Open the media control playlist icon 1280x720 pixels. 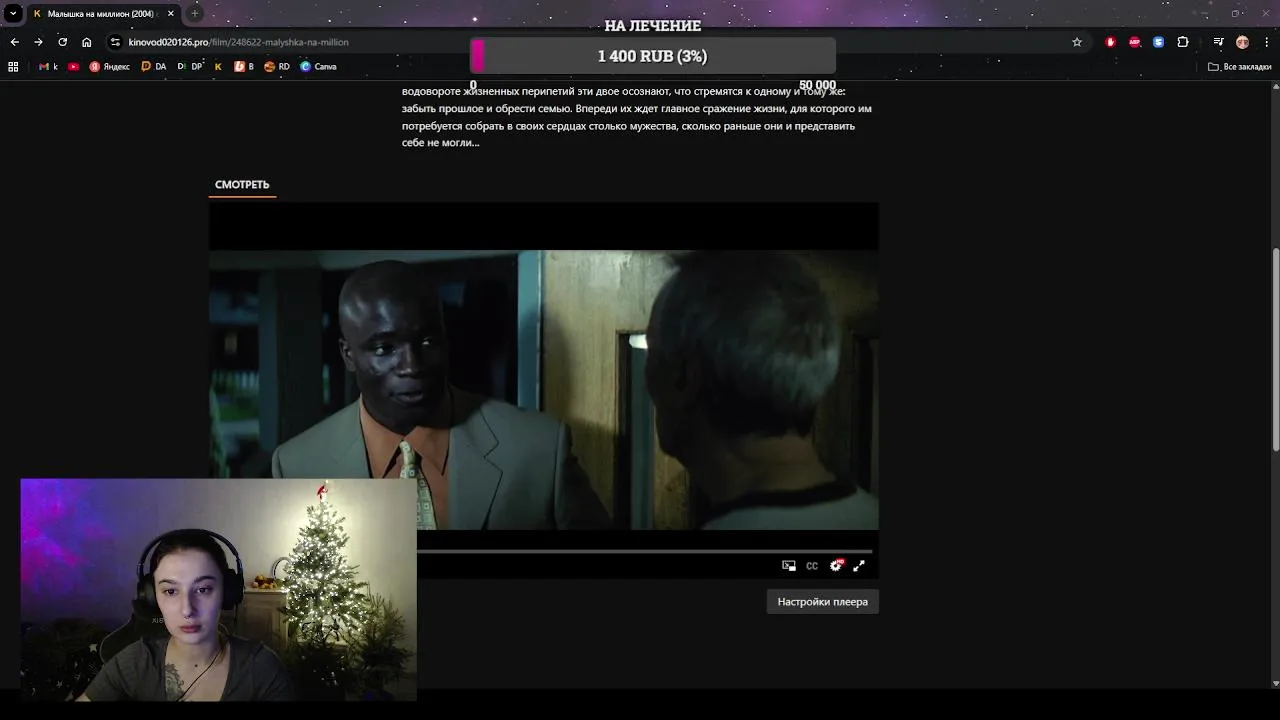[x=1218, y=42]
